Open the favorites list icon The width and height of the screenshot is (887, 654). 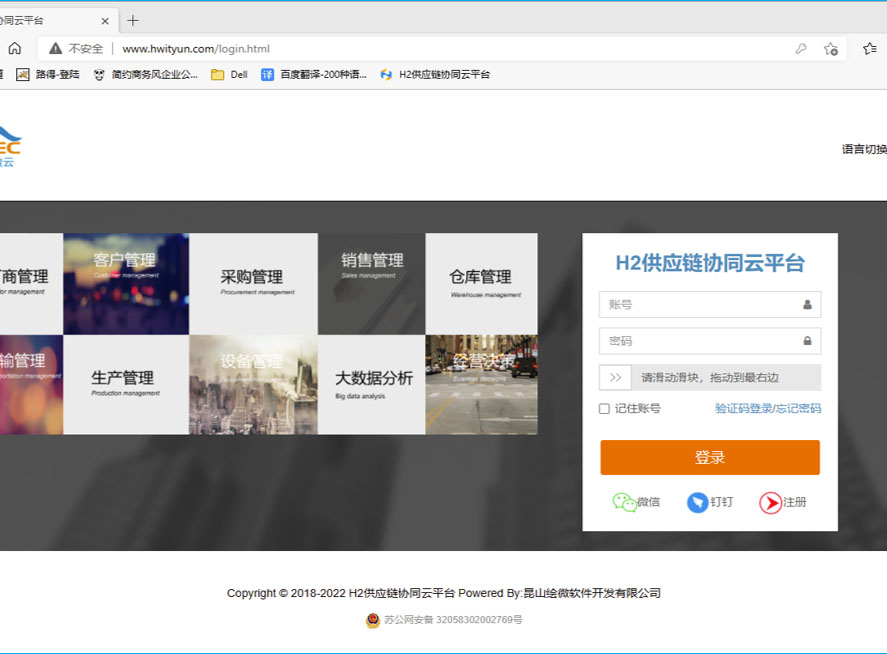coord(870,49)
